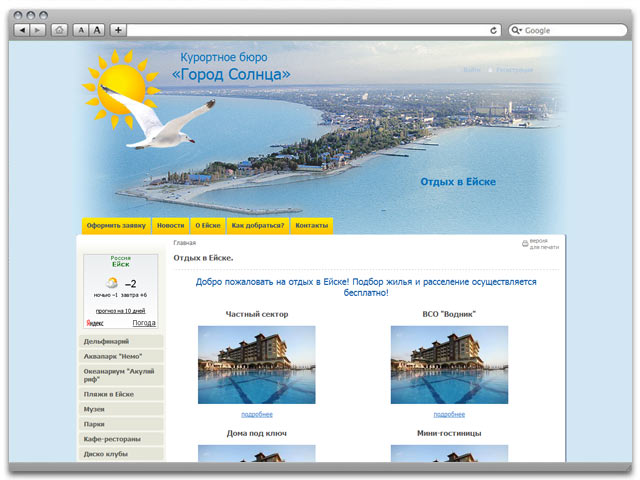640x480 pixels.
Task: Click the printer icon for print version
Action: [525, 244]
